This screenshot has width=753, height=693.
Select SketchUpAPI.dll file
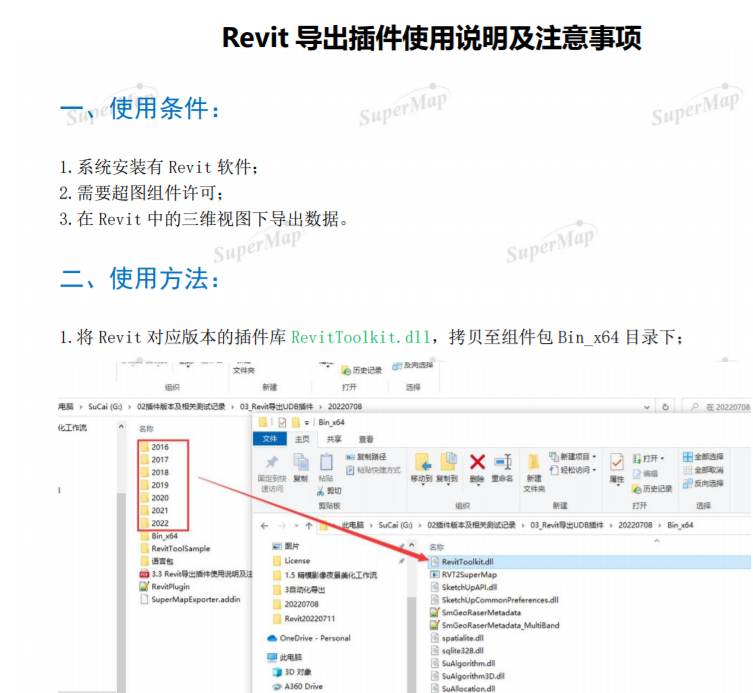(x=464, y=587)
